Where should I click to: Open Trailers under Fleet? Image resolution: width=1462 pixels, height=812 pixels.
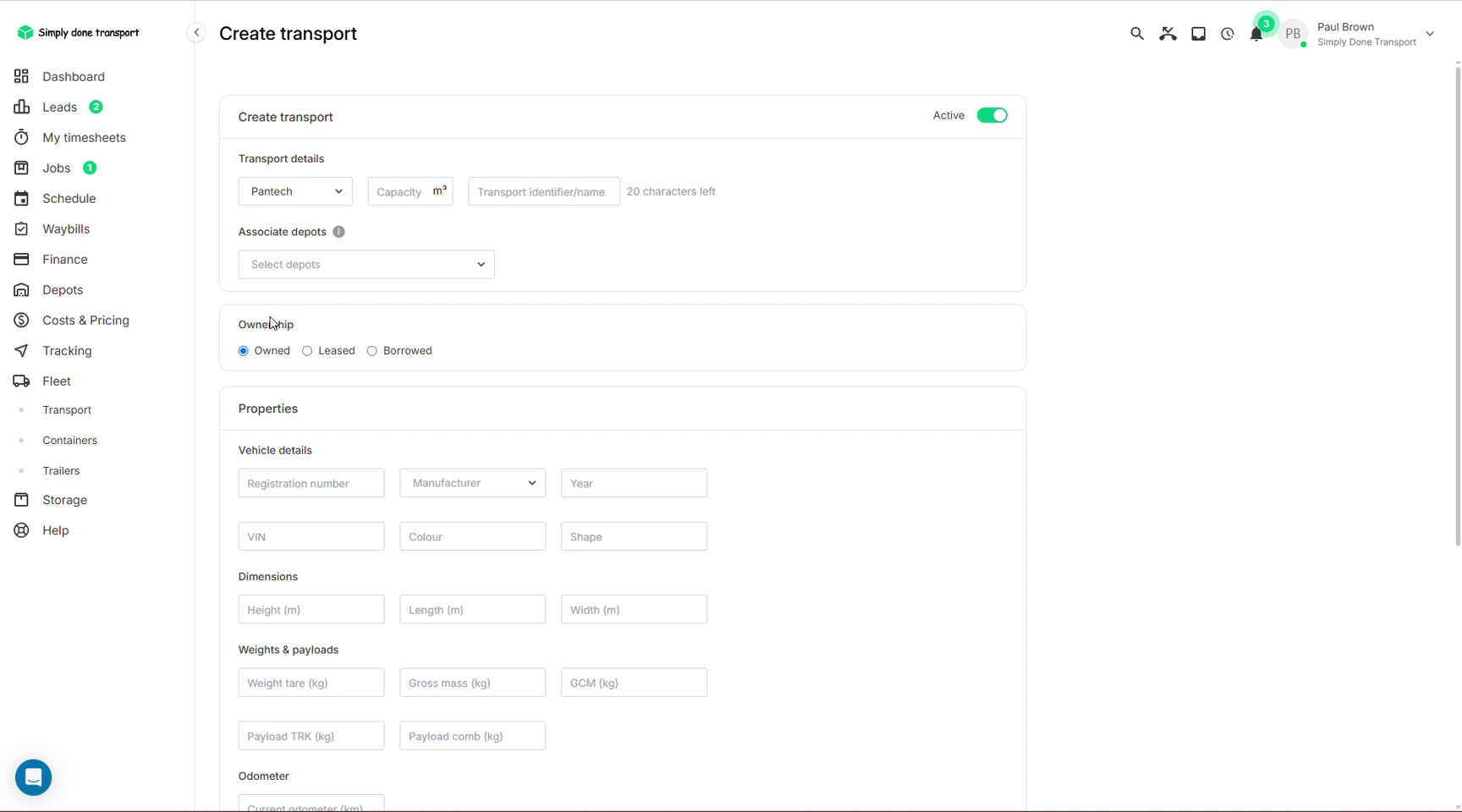coord(61,471)
